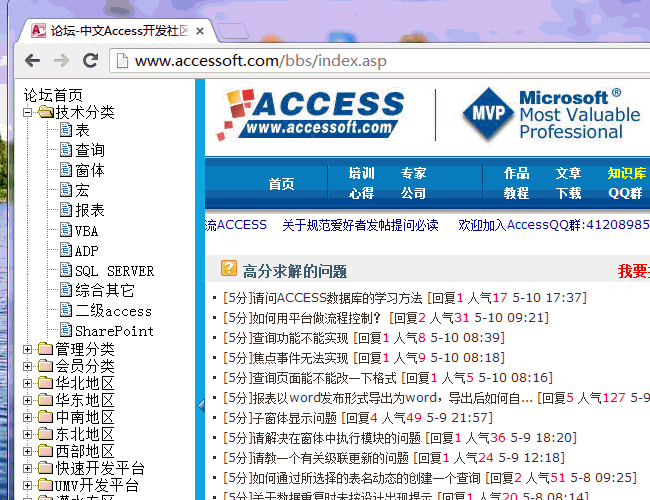This screenshot has height=500, width=650.
Task: Click the document icon beside SQL SERVER
Action: (x=66, y=270)
